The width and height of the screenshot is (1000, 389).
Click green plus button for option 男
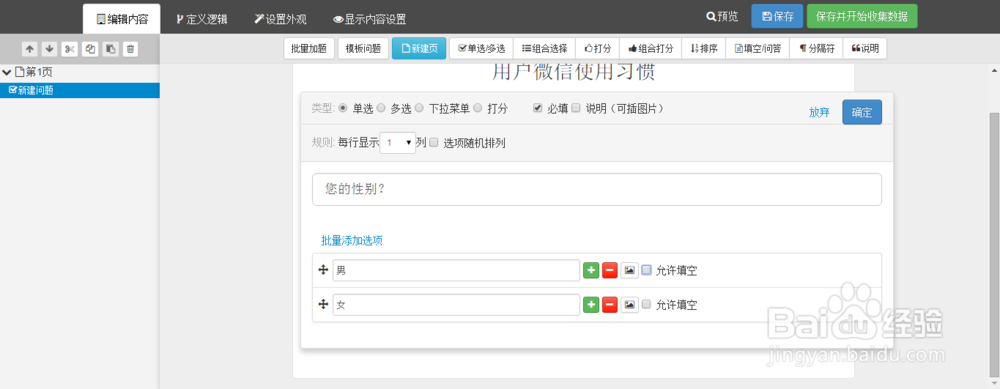pyautogui.click(x=591, y=270)
